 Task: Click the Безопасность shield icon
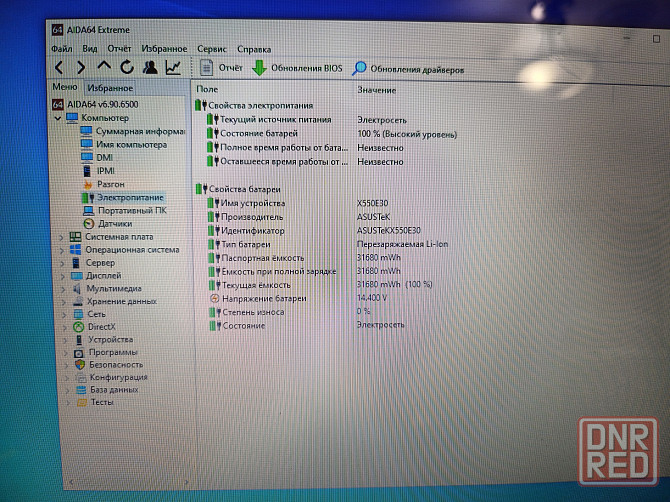[x=80, y=364]
